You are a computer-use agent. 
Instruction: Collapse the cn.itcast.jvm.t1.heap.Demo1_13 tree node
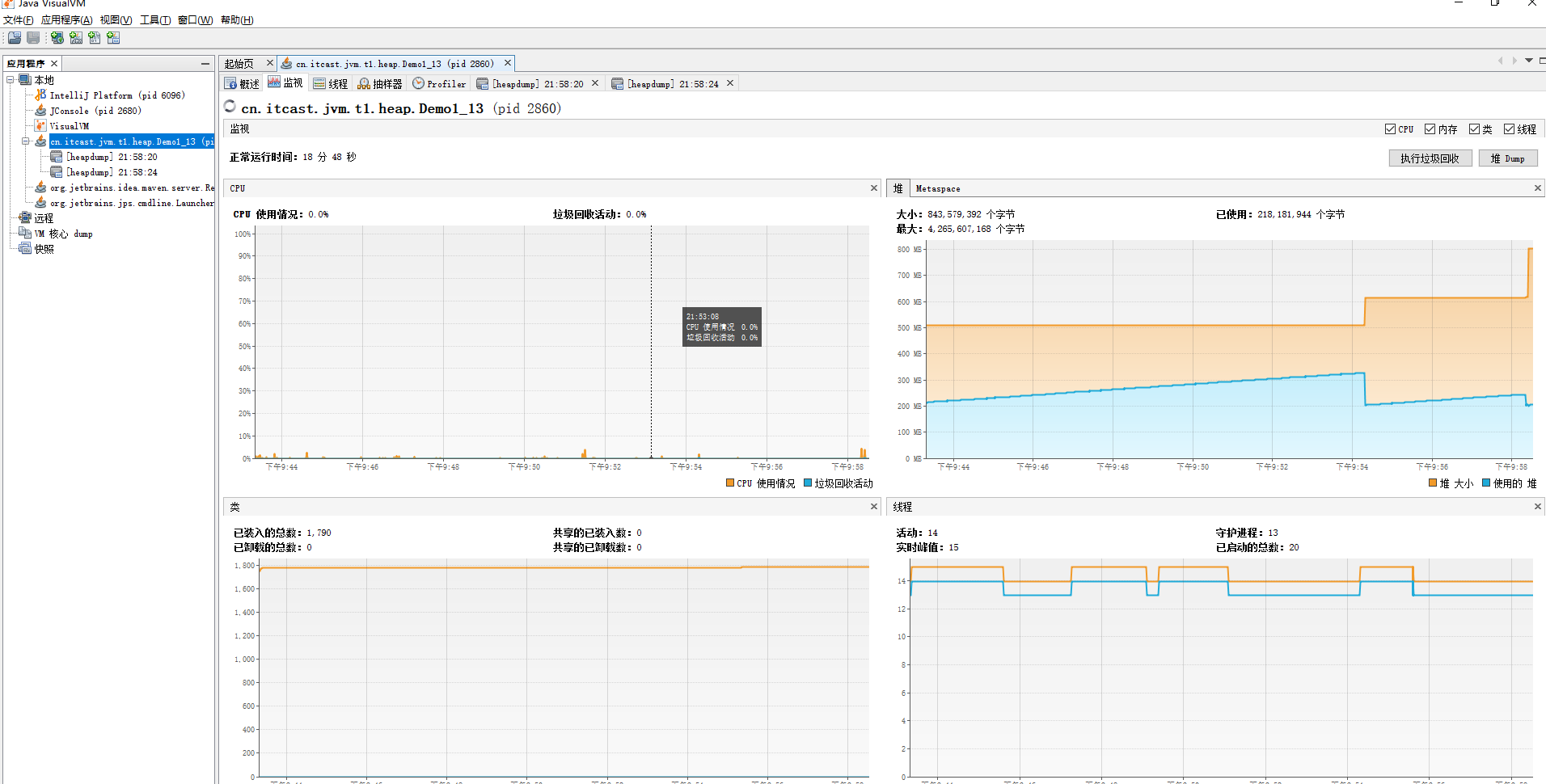(26, 141)
